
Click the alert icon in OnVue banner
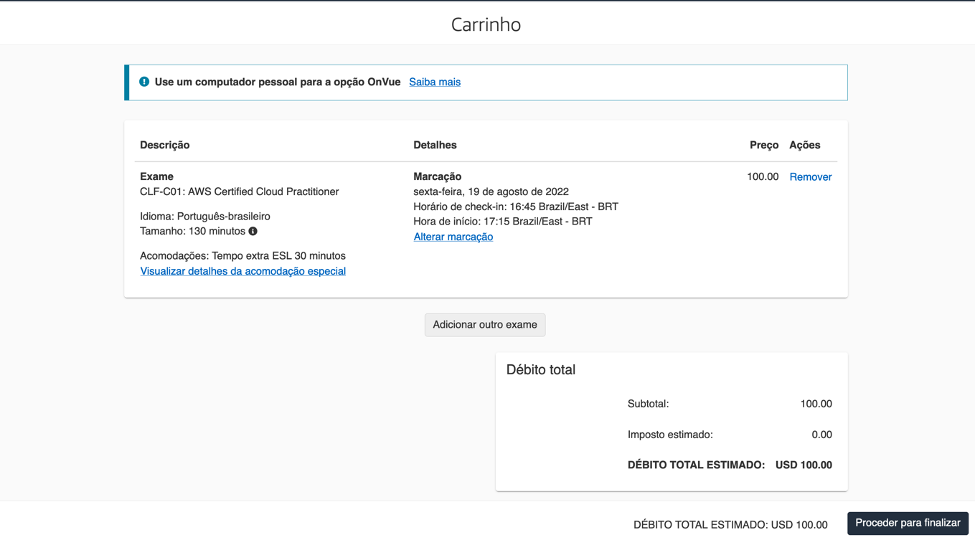coord(144,82)
